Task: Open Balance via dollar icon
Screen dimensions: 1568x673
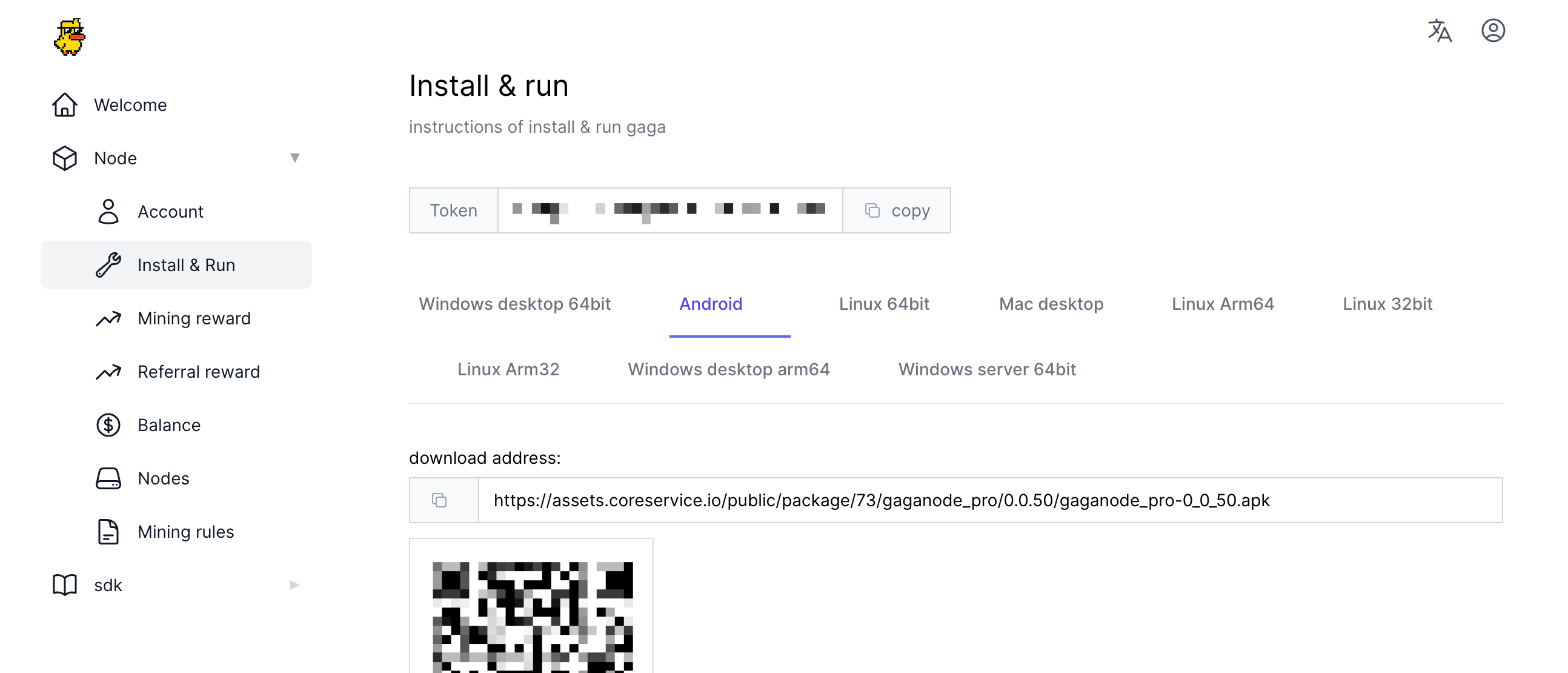Action: click(108, 425)
